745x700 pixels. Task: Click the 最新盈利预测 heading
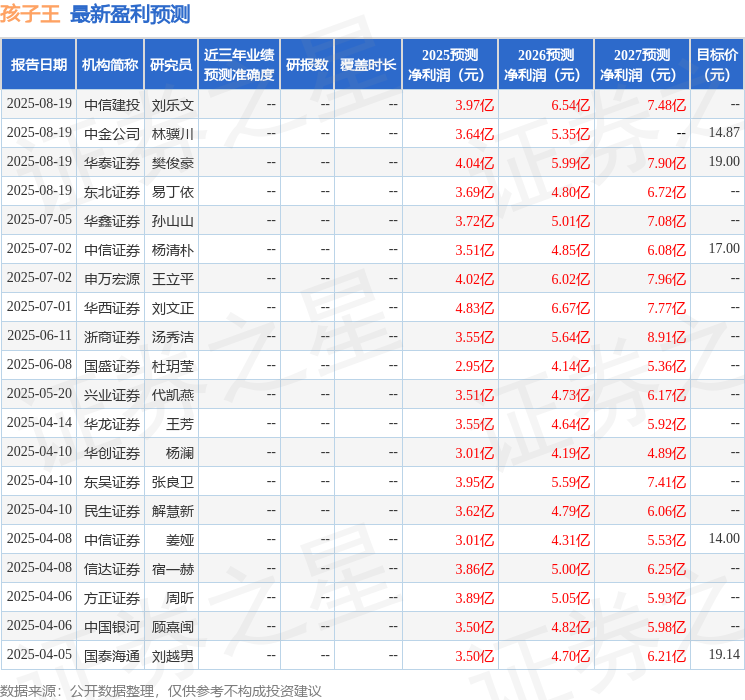pyautogui.click(x=130, y=14)
